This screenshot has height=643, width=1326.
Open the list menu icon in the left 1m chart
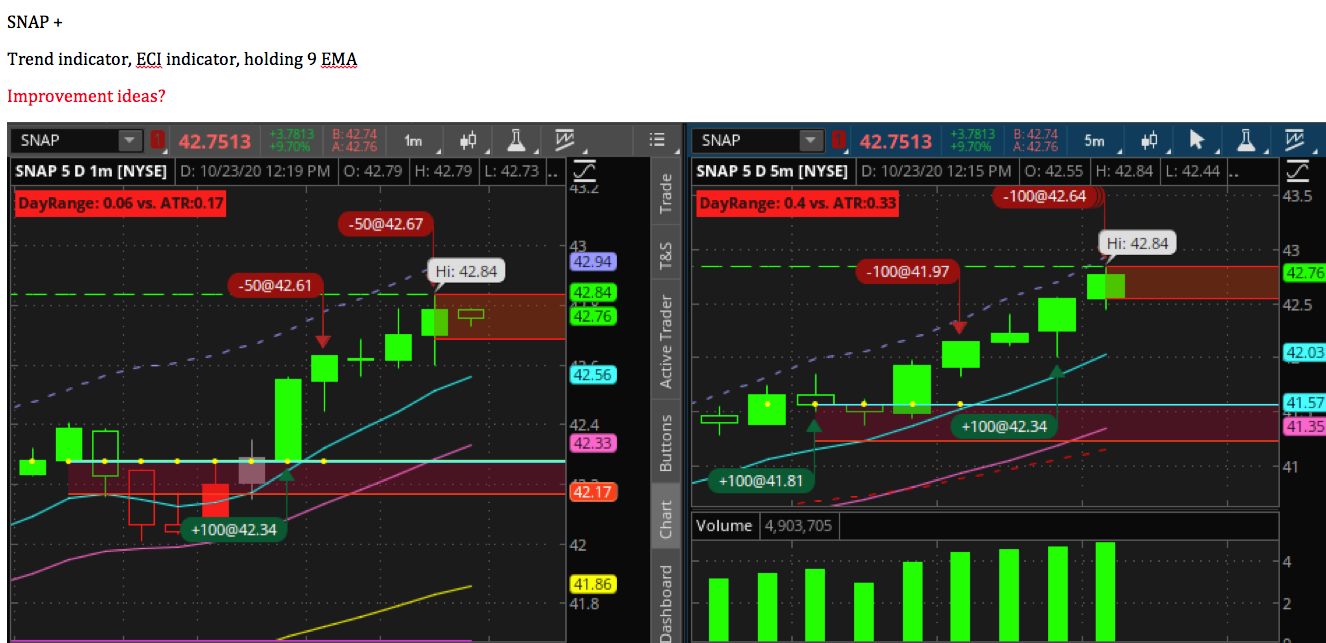point(658,140)
